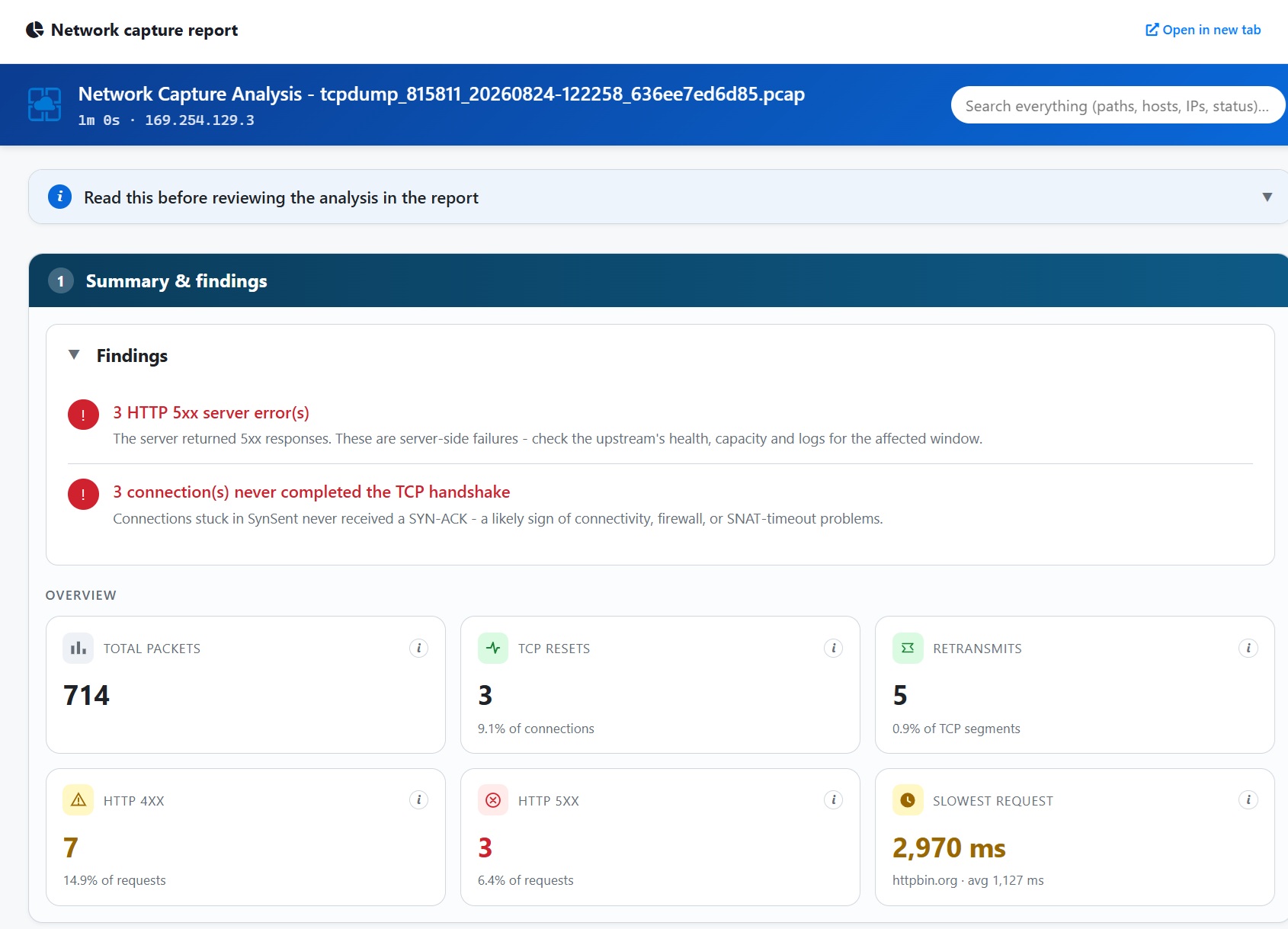Click the Network capture report pie icon

click(x=34, y=30)
